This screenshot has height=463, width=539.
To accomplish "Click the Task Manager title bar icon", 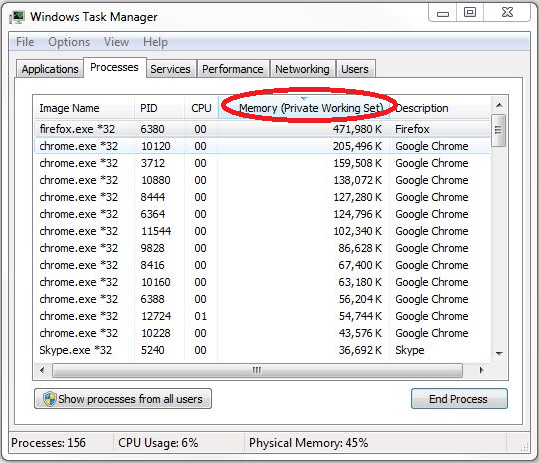I will pyautogui.click(x=17, y=16).
